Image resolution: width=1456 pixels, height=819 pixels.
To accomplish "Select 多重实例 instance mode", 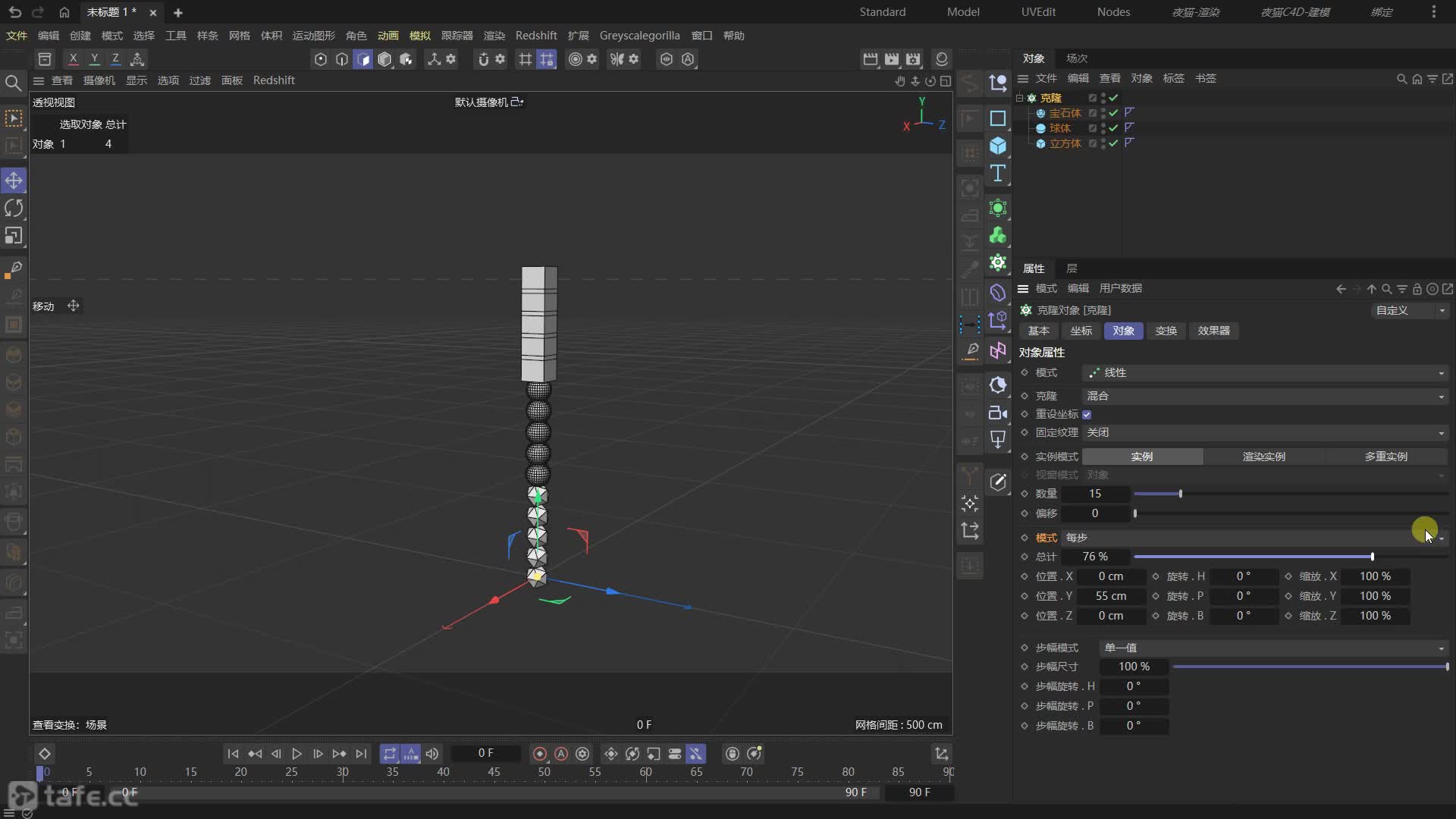I will coord(1386,457).
